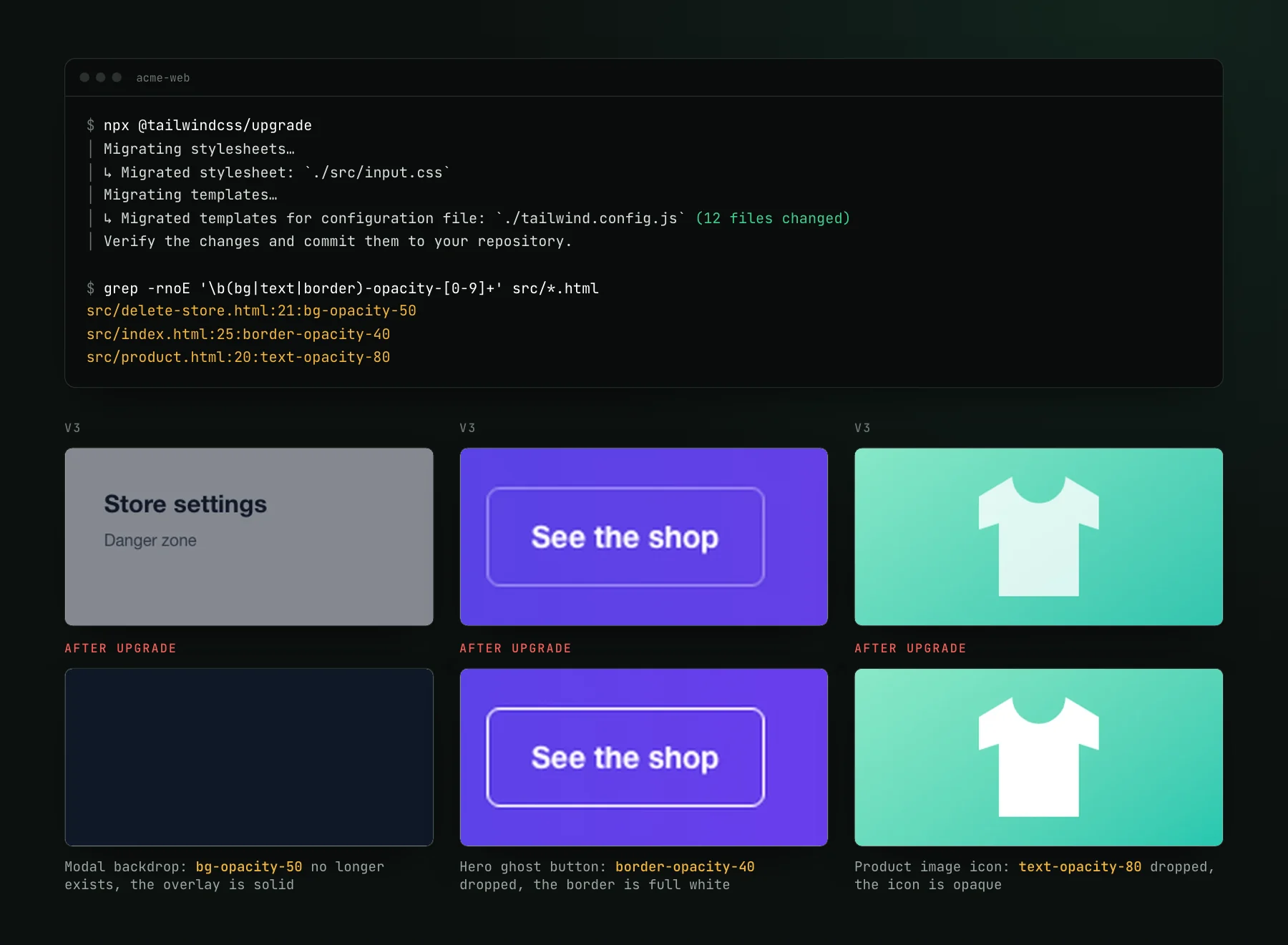This screenshot has height=945, width=1288.
Task: Click the "Hero ghost button:" caption text
Action: coord(533,866)
